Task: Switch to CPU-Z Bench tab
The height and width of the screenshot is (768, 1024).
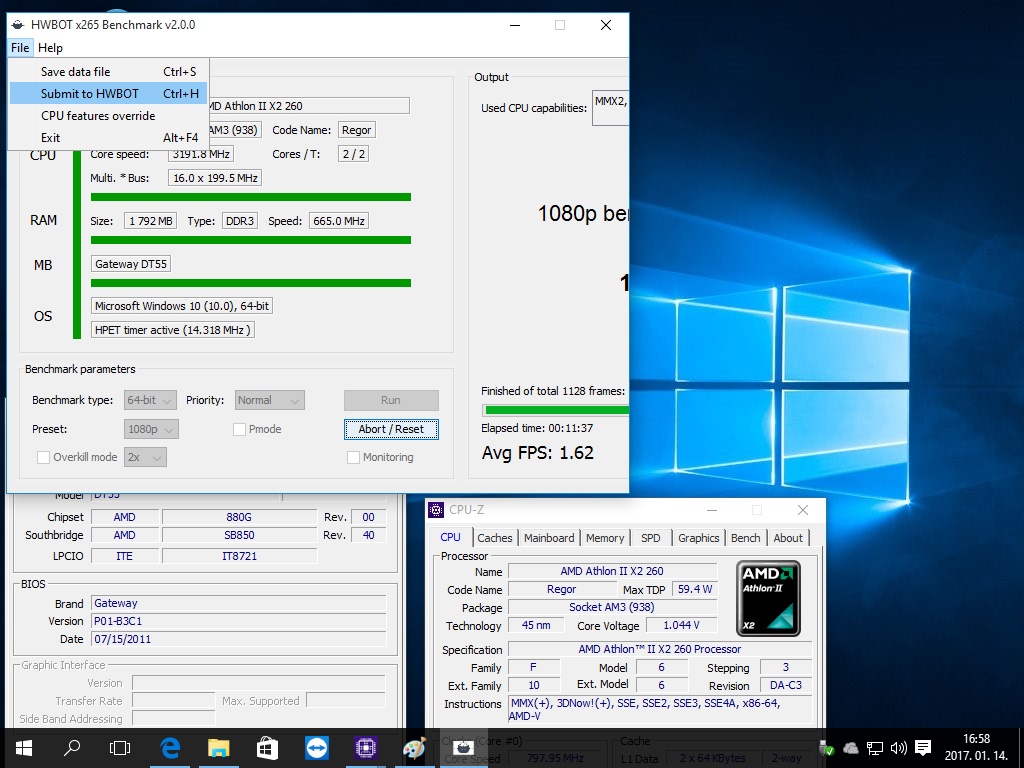Action: point(745,537)
